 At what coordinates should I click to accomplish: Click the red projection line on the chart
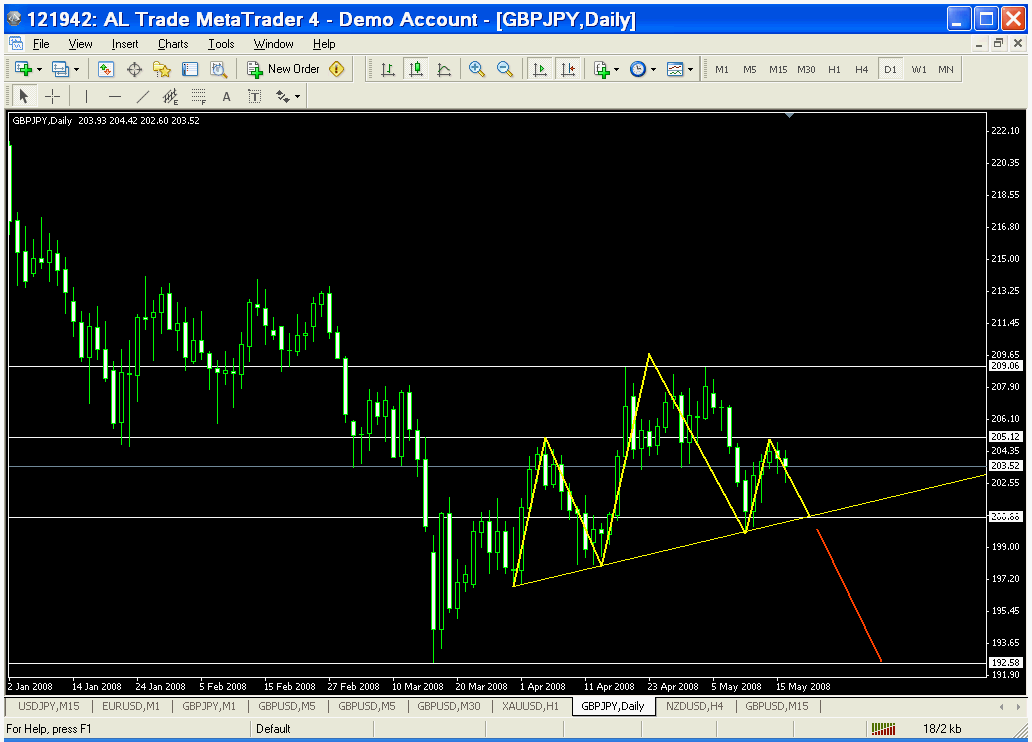click(x=850, y=596)
